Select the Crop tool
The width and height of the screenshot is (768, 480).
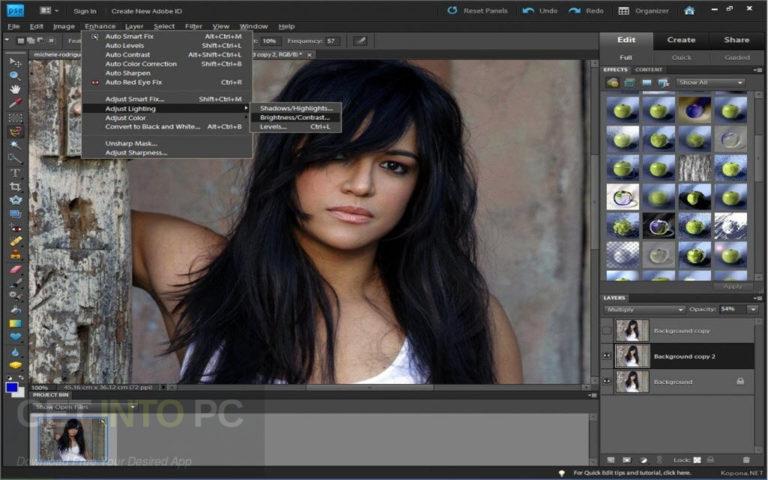point(16,186)
